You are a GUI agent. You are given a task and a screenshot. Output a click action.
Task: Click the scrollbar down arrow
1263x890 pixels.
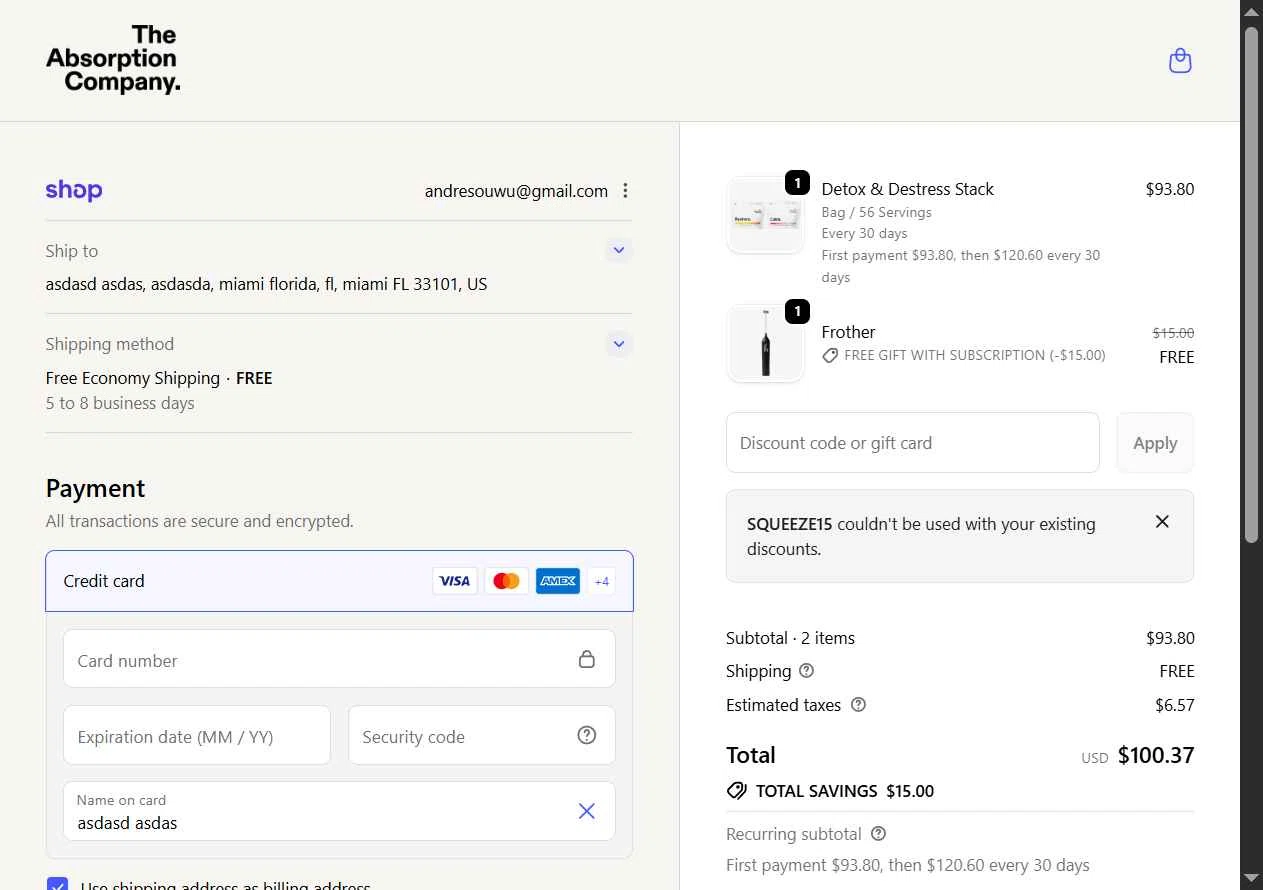click(1251, 878)
